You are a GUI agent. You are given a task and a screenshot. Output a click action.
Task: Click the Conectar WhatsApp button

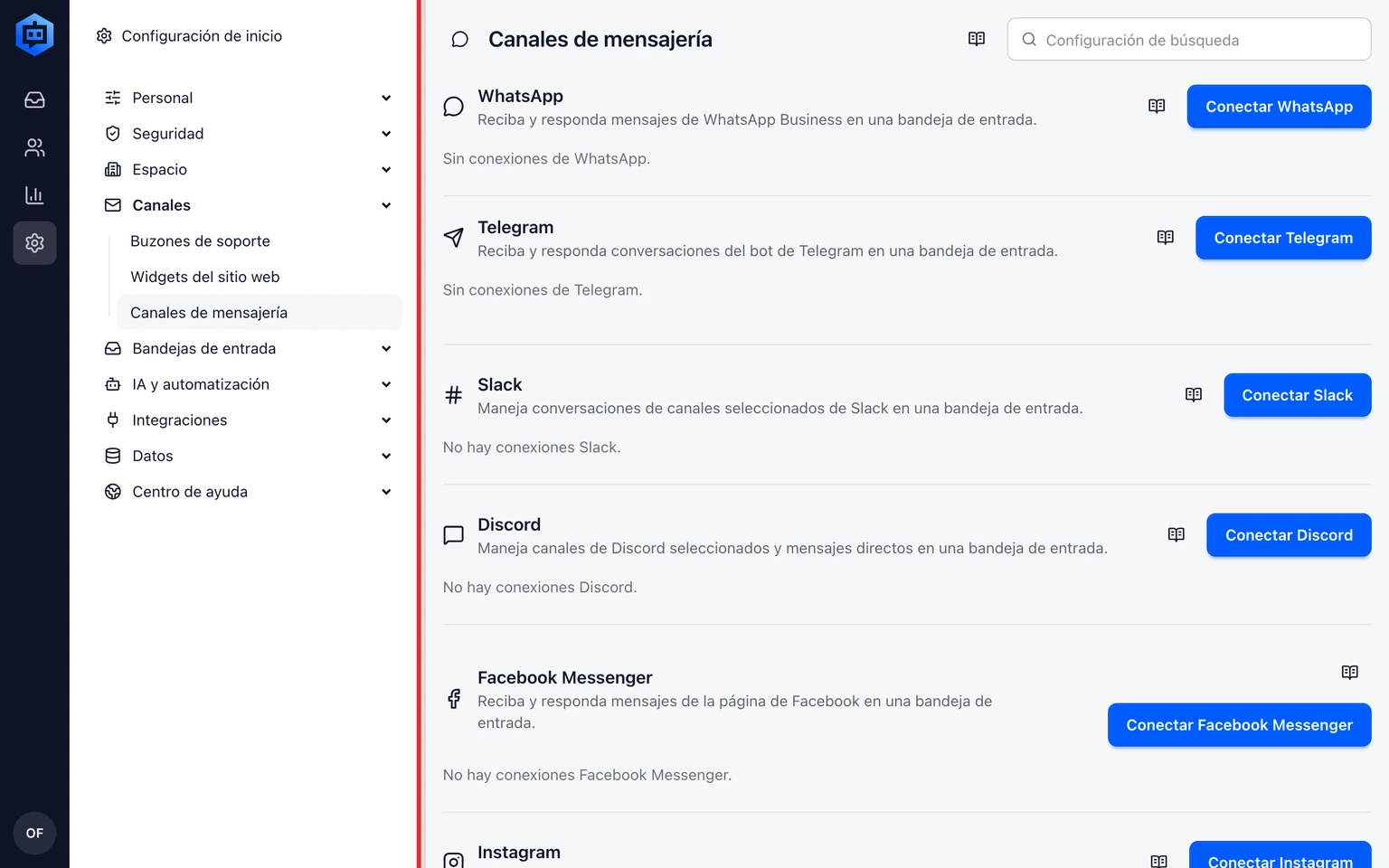(1279, 107)
